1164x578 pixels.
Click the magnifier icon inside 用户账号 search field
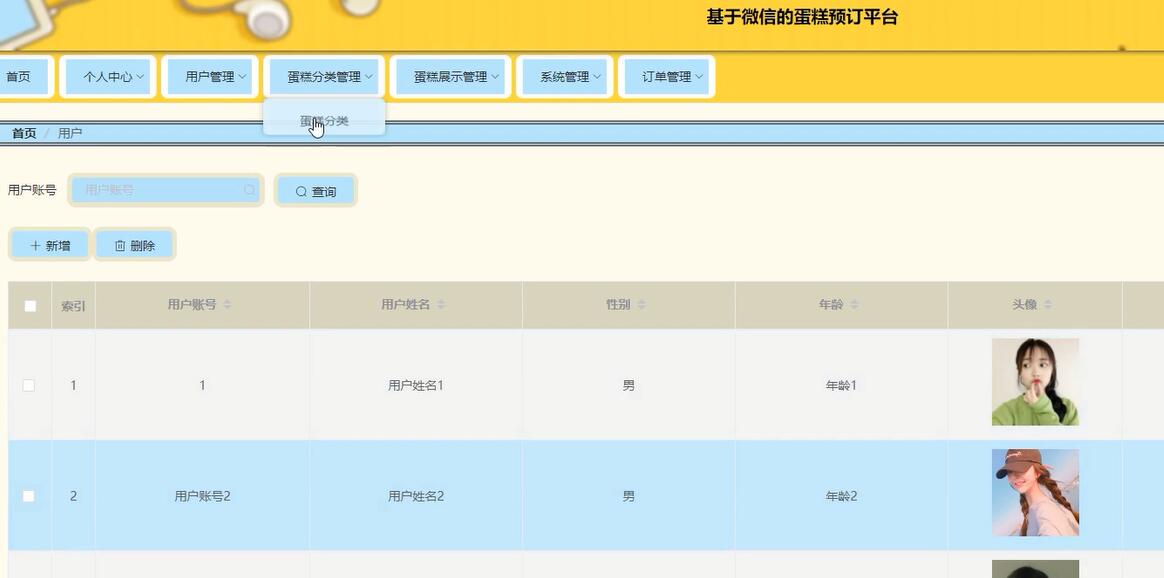(x=249, y=190)
